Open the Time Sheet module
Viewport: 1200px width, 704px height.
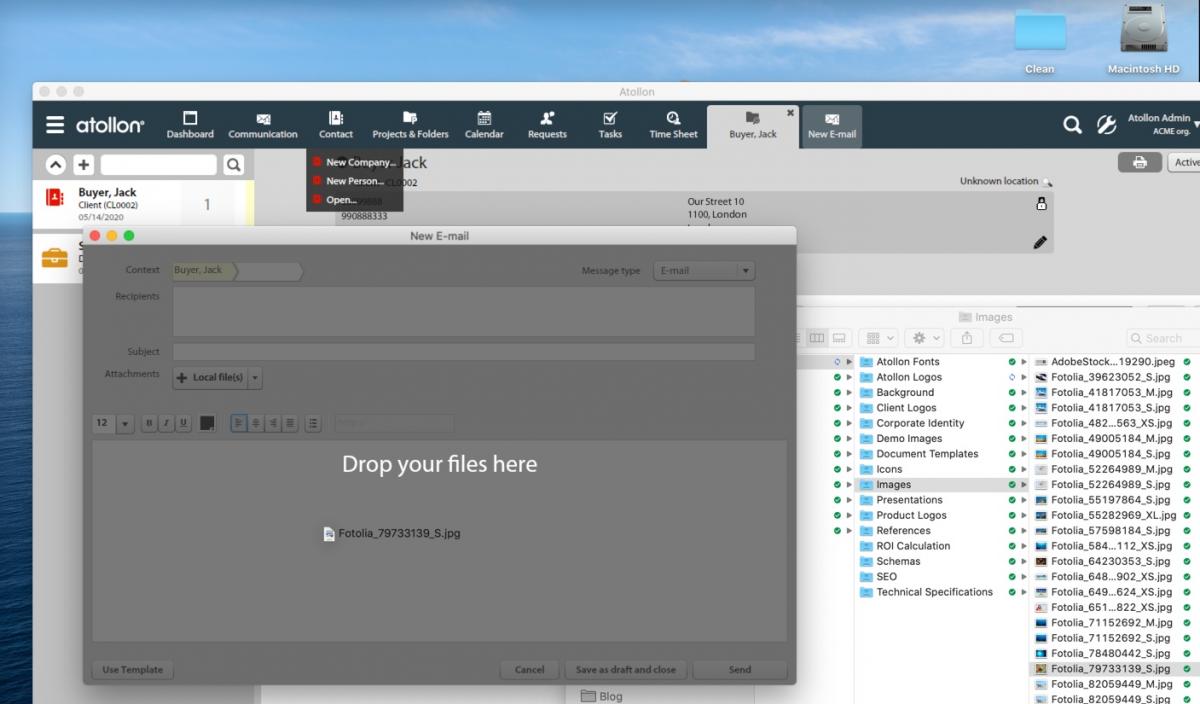pos(673,125)
